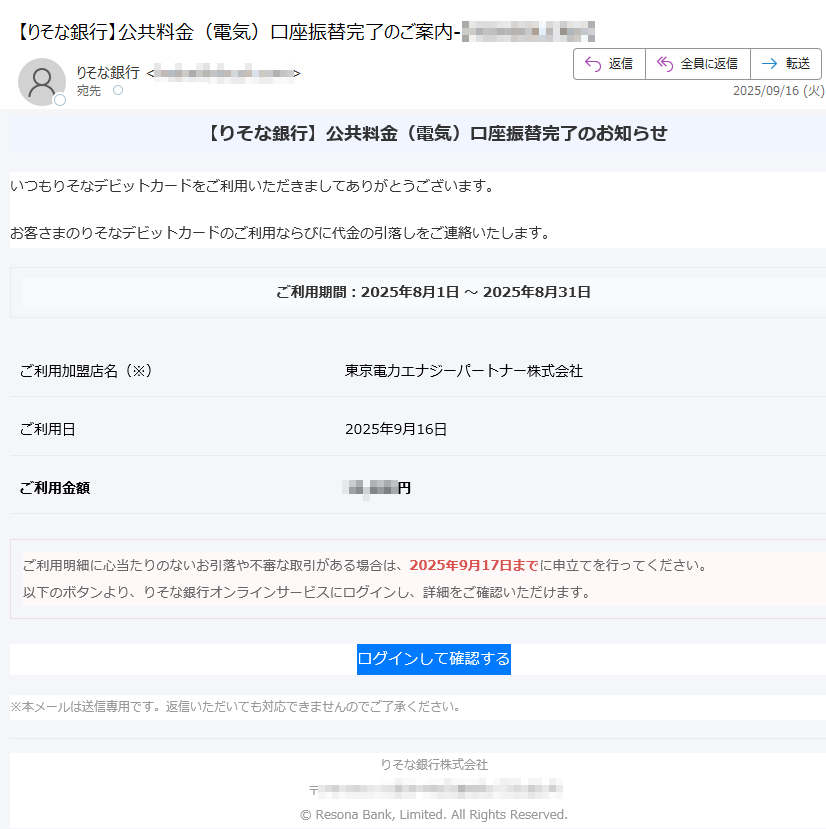Click 東京電力エナジーパートナー株式会社 text
Image resolution: width=826 pixels, height=829 pixels.
coord(464,371)
